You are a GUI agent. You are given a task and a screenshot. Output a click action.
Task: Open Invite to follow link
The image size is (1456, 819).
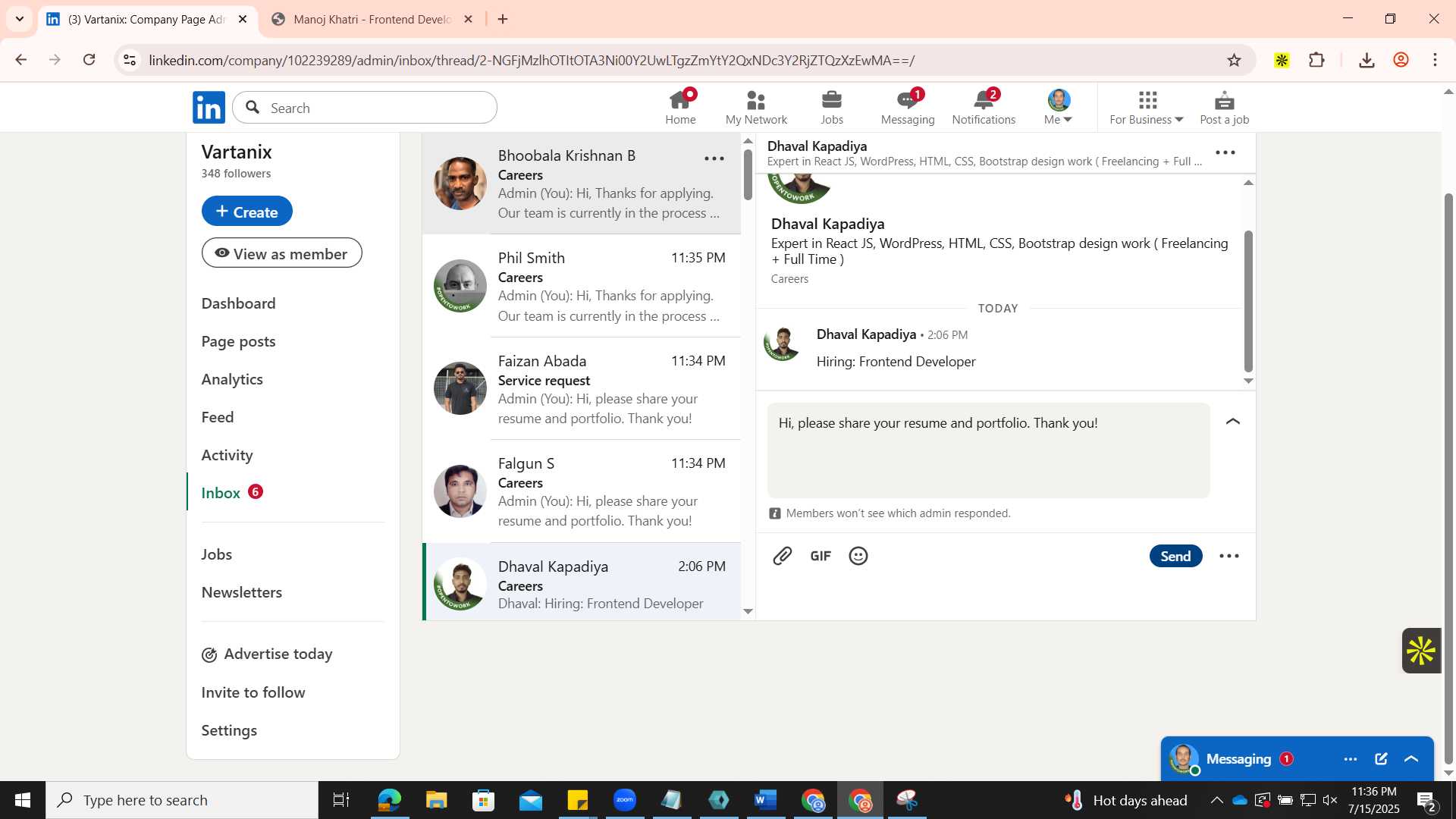coord(253,692)
